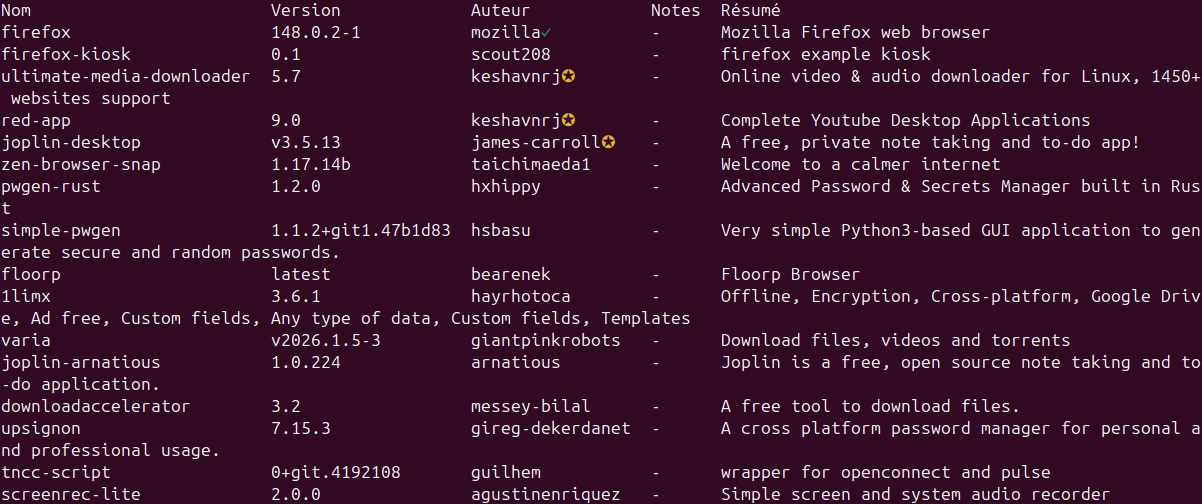Click the screenrec-lite package name
This screenshot has height=504, width=1202.
point(70,494)
